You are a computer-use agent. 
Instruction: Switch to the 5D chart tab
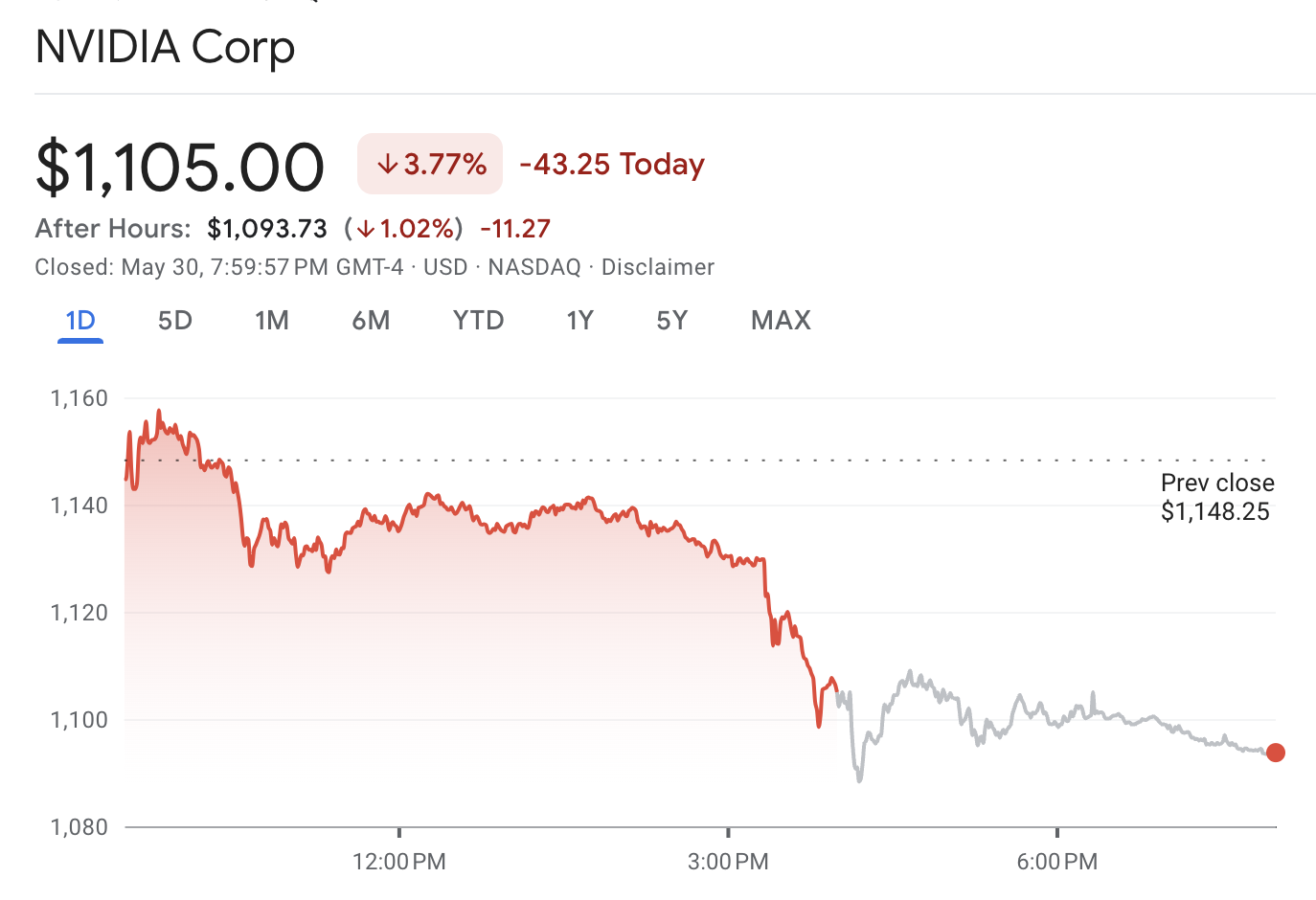coord(175,321)
